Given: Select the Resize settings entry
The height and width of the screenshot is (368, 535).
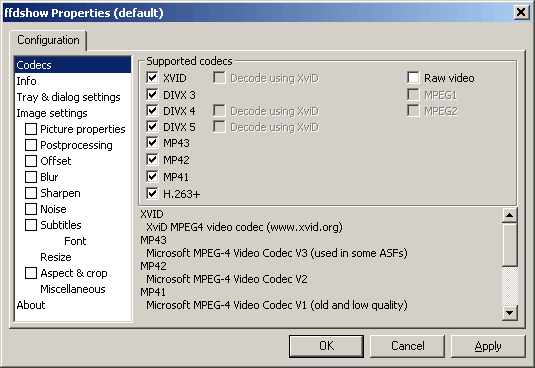Looking at the screenshot, I should click(x=56, y=257).
